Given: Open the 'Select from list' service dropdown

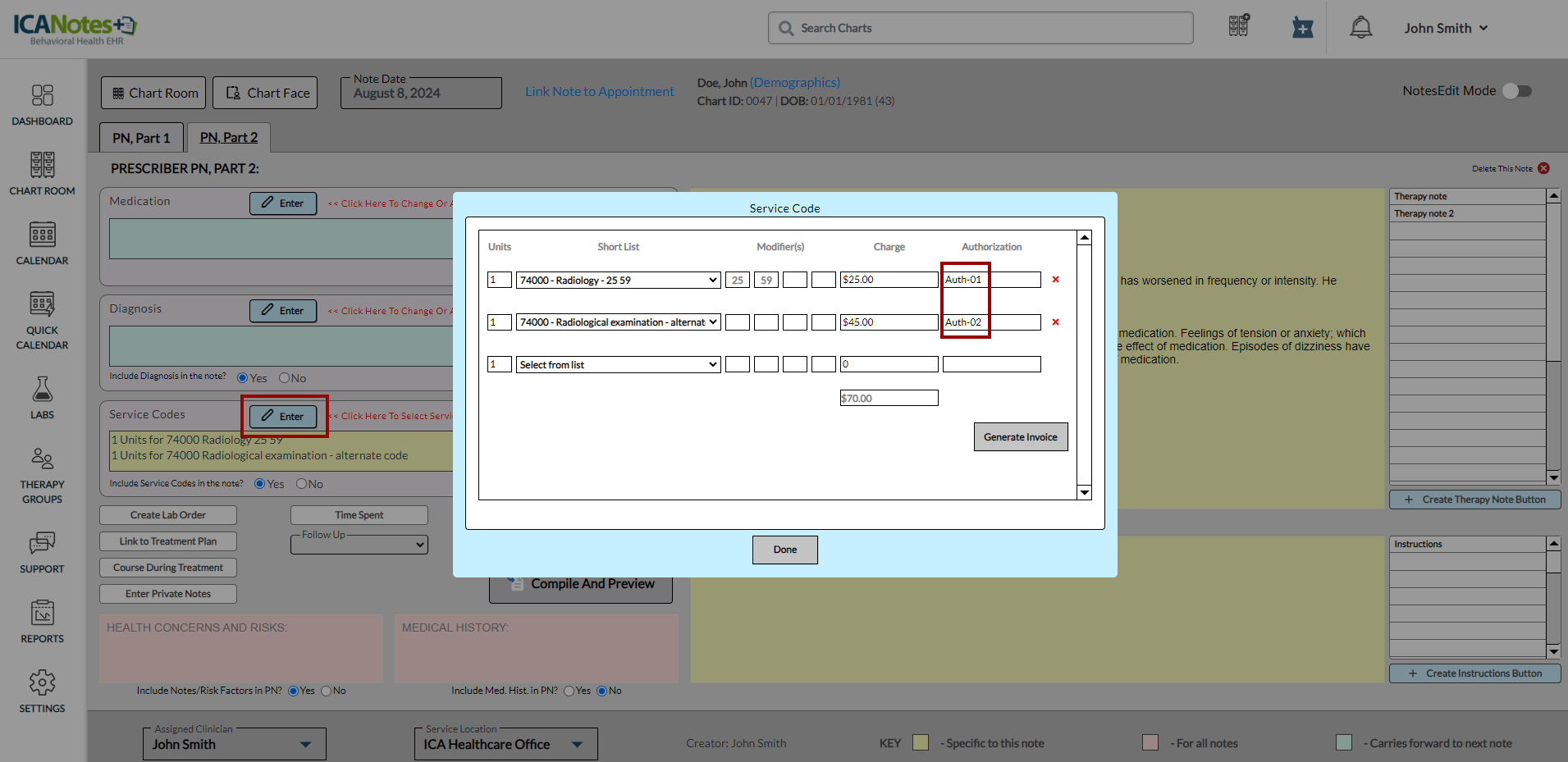Looking at the screenshot, I should pyautogui.click(x=618, y=365).
